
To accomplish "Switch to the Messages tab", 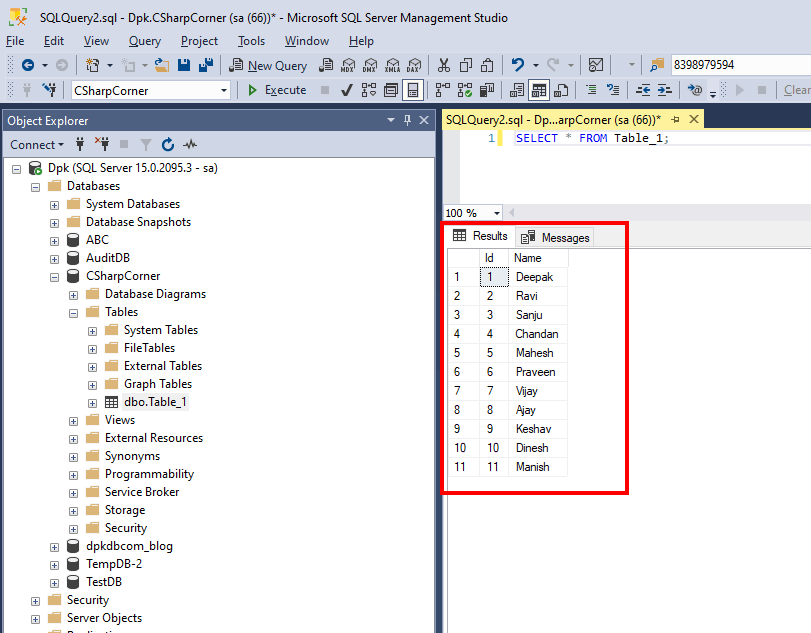I will click(x=555, y=237).
